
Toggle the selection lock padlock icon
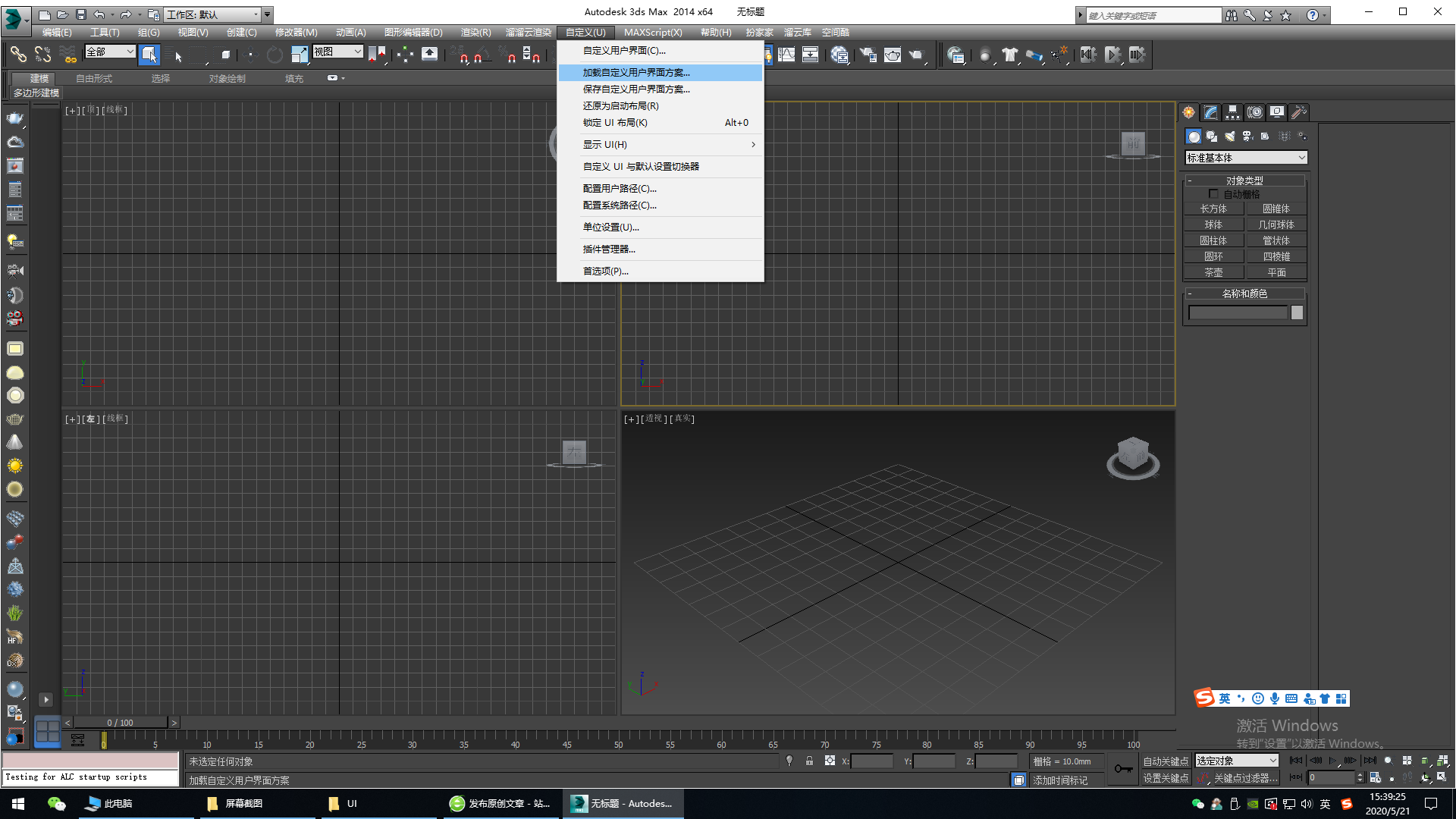pyautogui.click(x=809, y=761)
